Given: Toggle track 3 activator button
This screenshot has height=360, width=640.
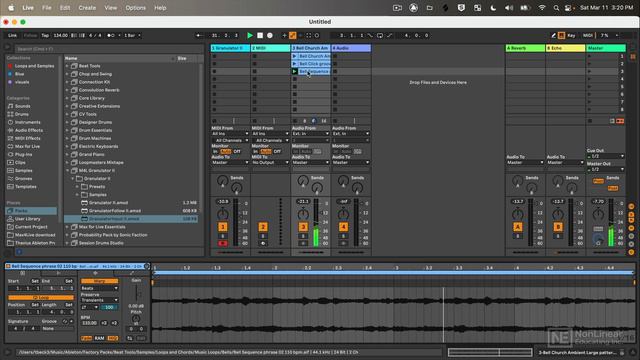Looking at the screenshot, I should [303, 227].
